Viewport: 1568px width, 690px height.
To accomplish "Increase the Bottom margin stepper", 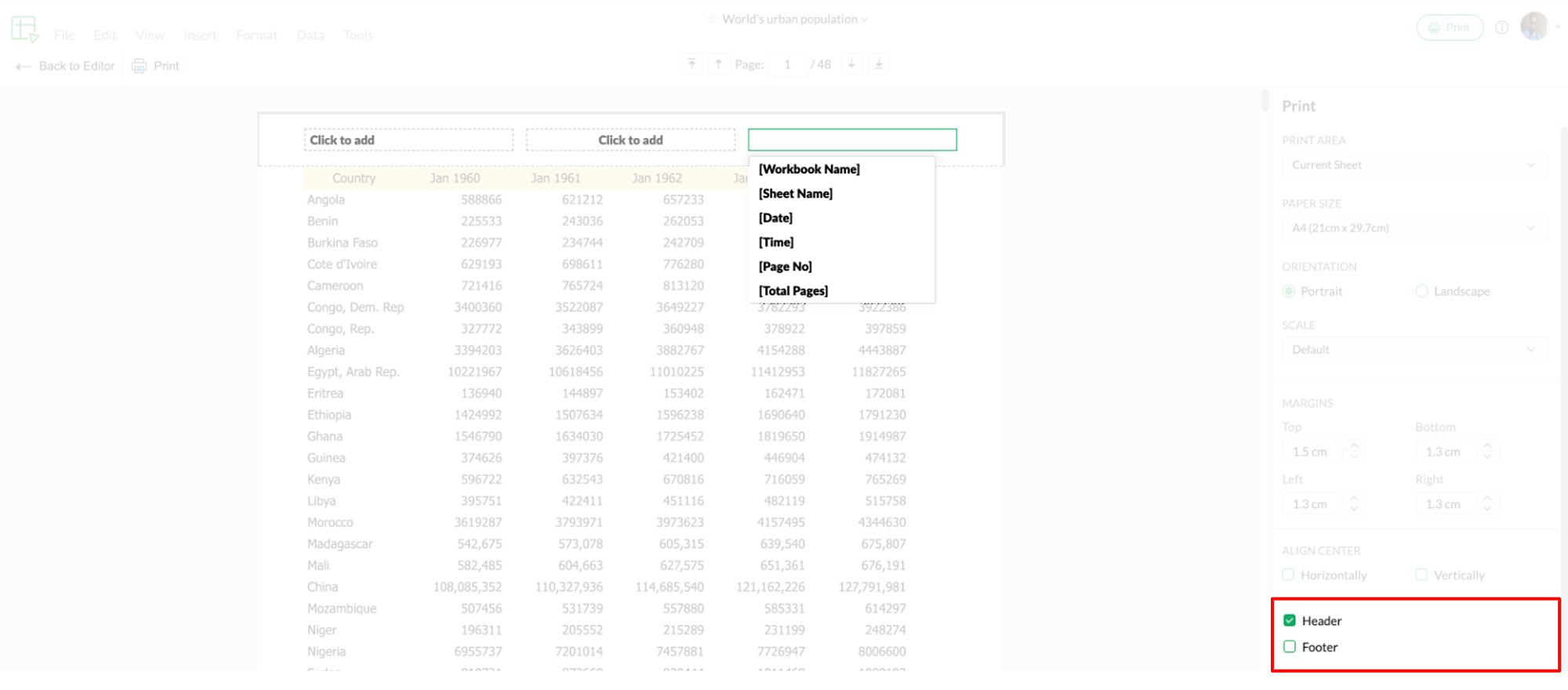I will pyautogui.click(x=1487, y=446).
